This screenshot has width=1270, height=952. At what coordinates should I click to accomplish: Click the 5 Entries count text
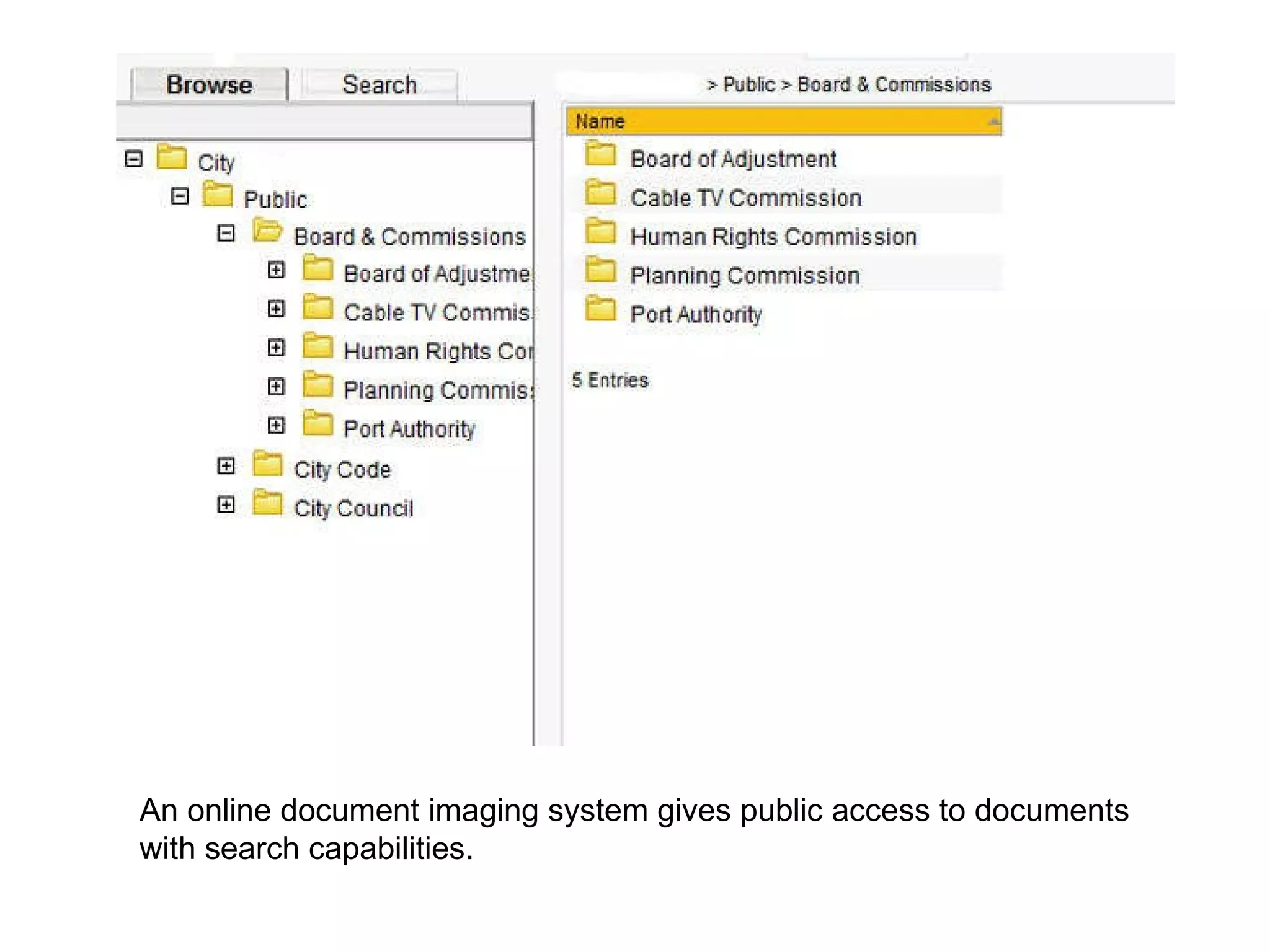coord(610,380)
